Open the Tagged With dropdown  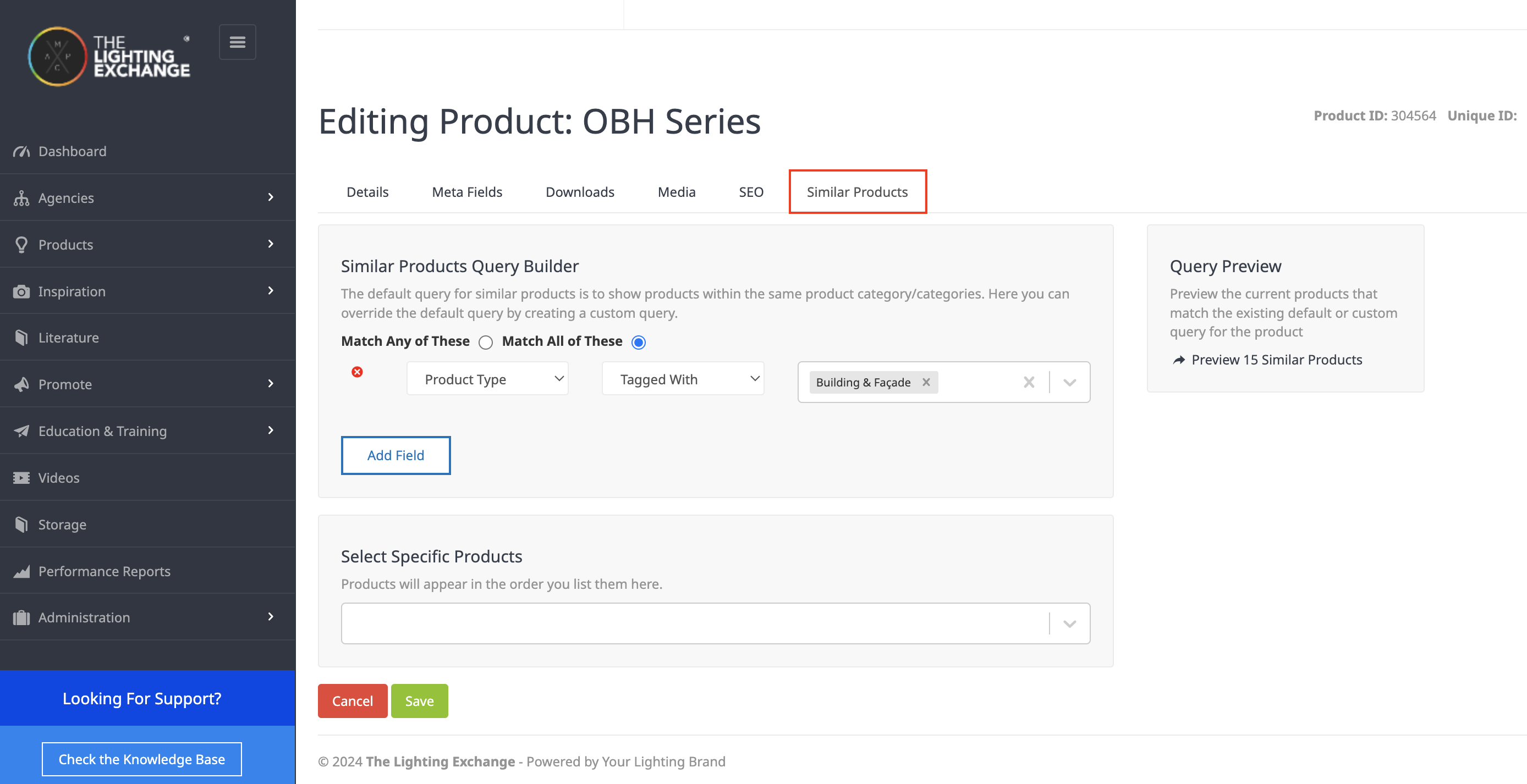tap(683, 379)
